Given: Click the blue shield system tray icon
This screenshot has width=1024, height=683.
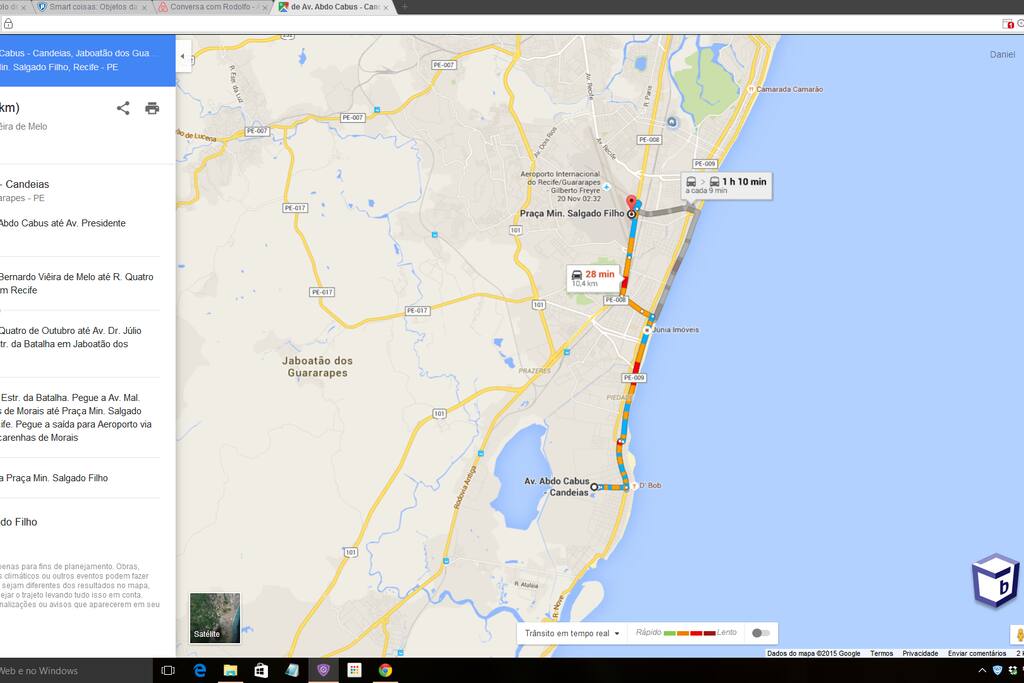Looking at the screenshot, I should pos(997,671).
